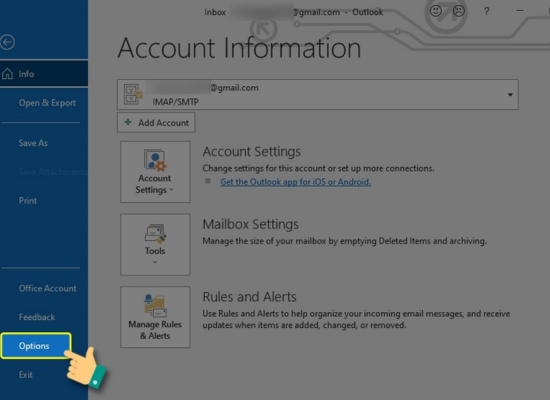This screenshot has height=400, width=550.
Task: Click the frowning face feedback icon
Action: [459, 11]
